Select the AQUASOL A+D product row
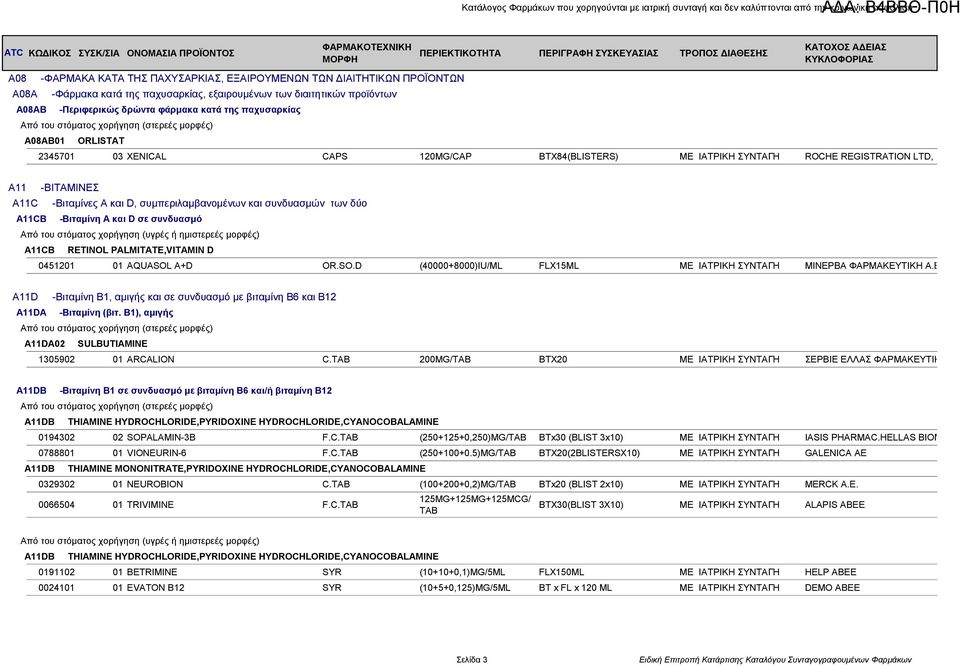 point(482,266)
